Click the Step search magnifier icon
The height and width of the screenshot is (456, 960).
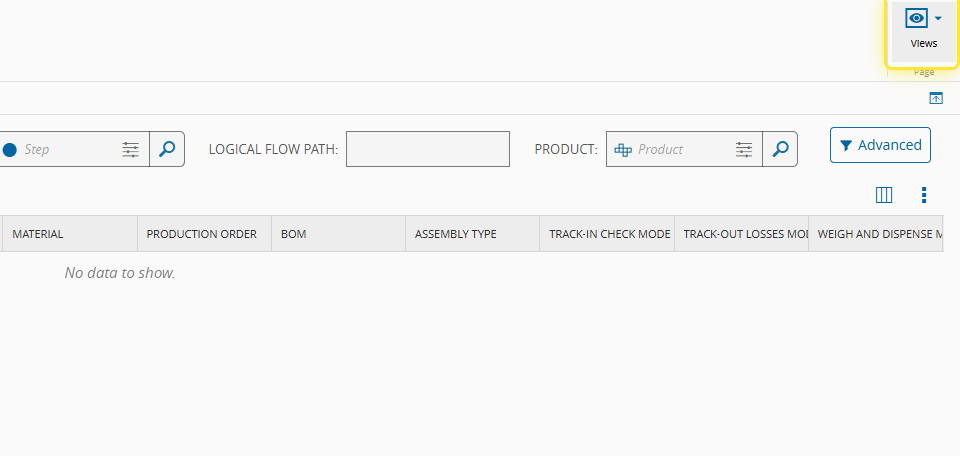167,149
